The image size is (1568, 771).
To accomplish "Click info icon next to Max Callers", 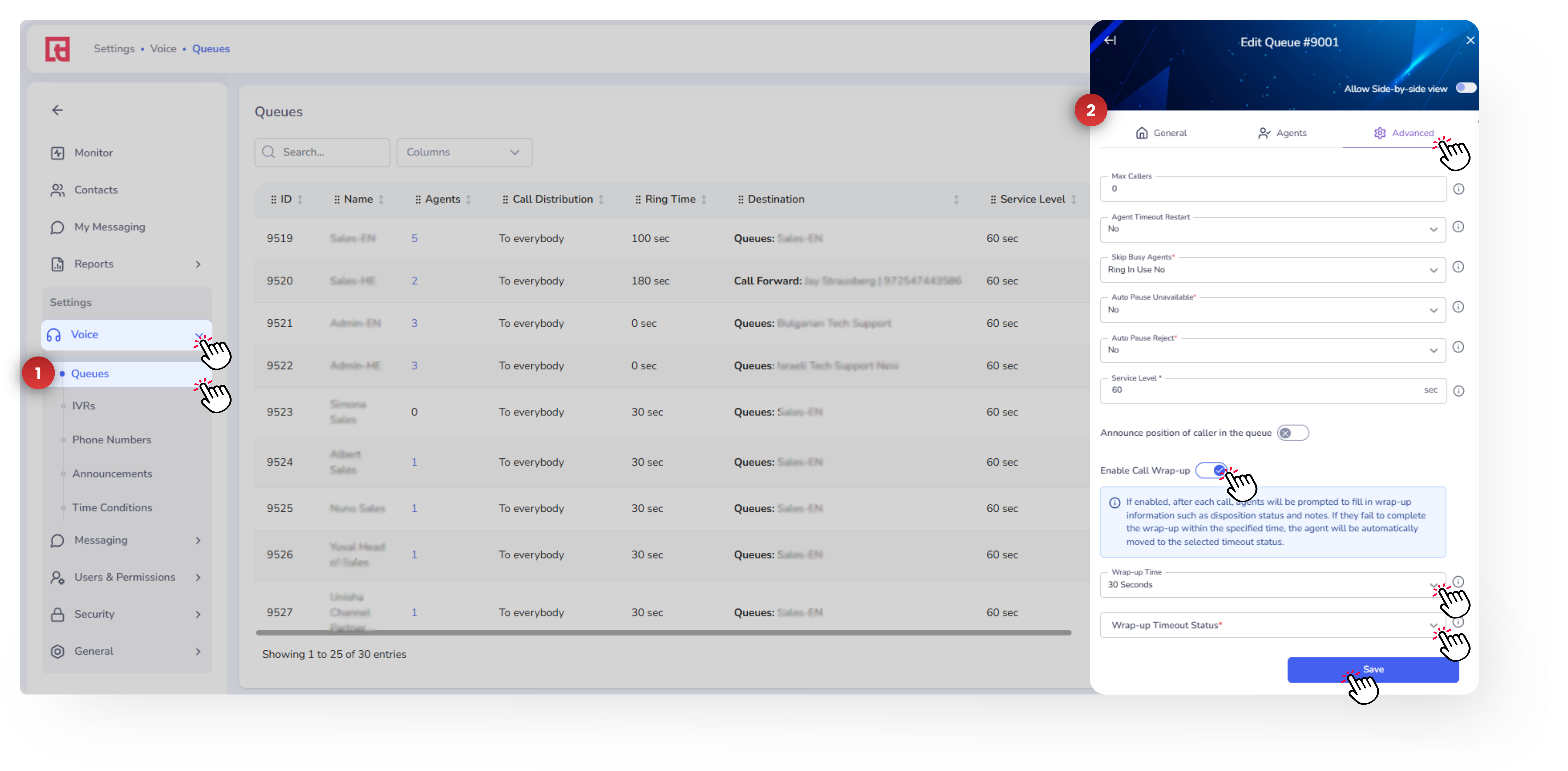I will coord(1459,189).
